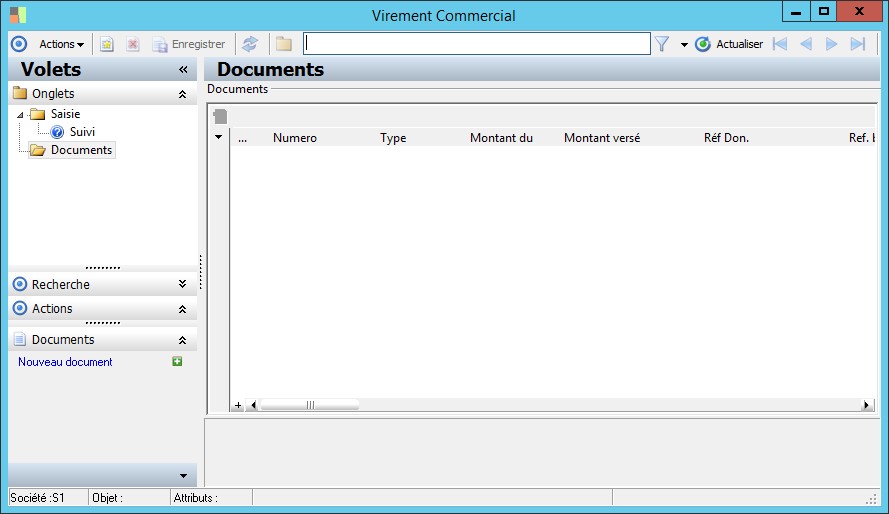
Task: Click the horizontal scrollbar right arrow
Action: [866, 405]
